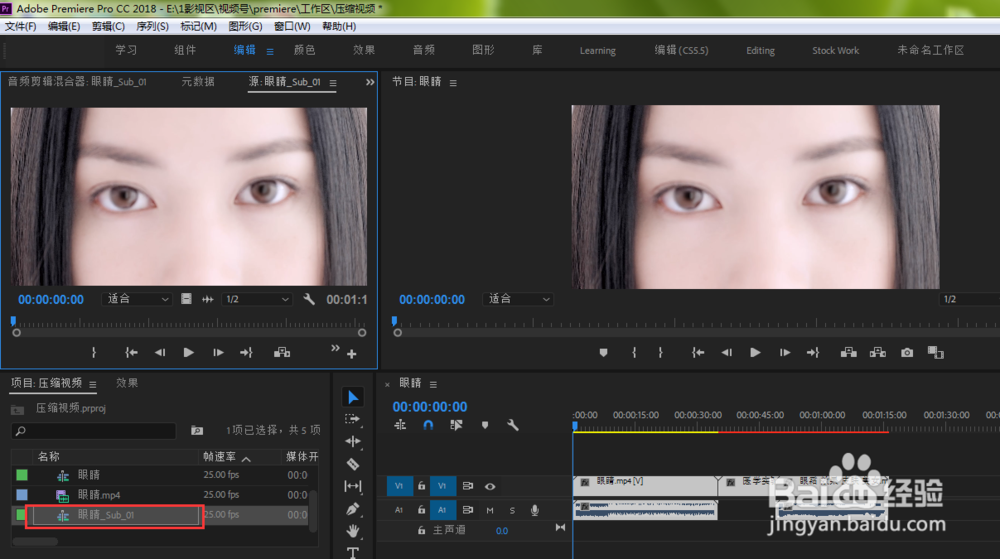Open program monitor resolution 1/2 dropdown

tap(969, 299)
